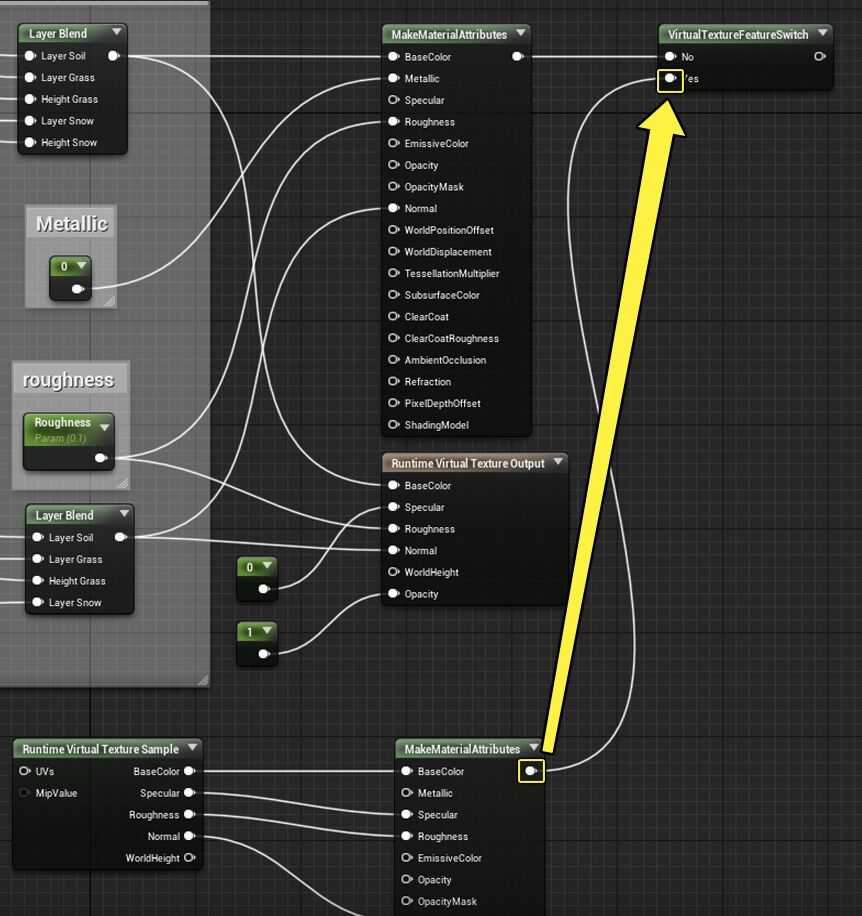Select the VirtualTextureFeatureSwitch node title bar
Viewport: 862px width, 916px height.
[x=738, y=35]
